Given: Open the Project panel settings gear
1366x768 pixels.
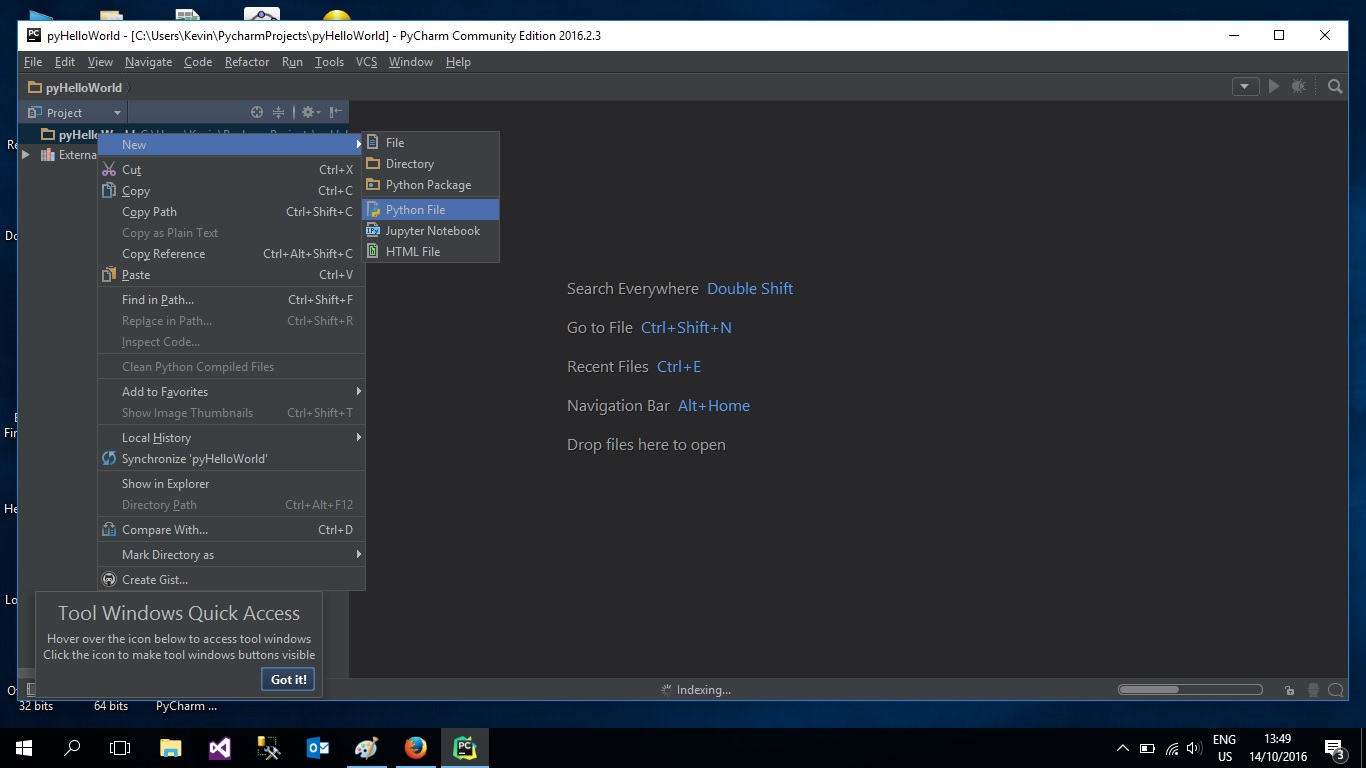Looking at the screenshot, I should [308, 111].
